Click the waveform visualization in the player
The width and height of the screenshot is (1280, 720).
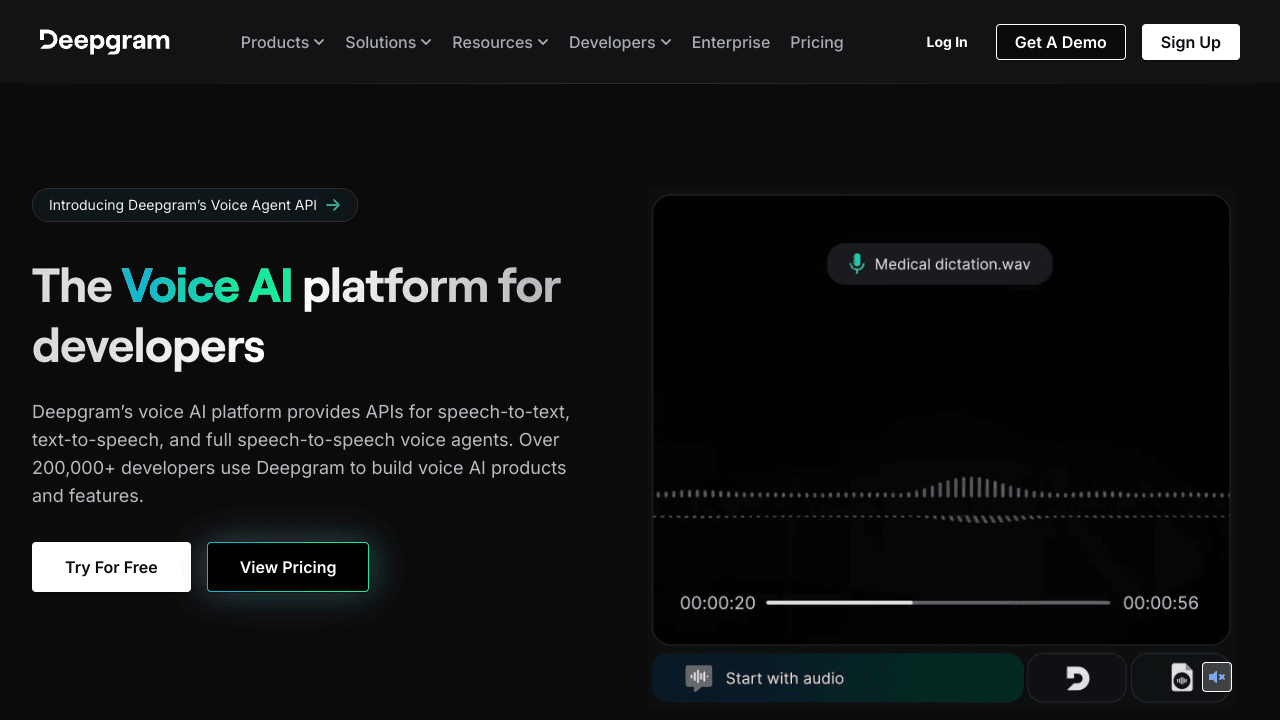[940, 495]
